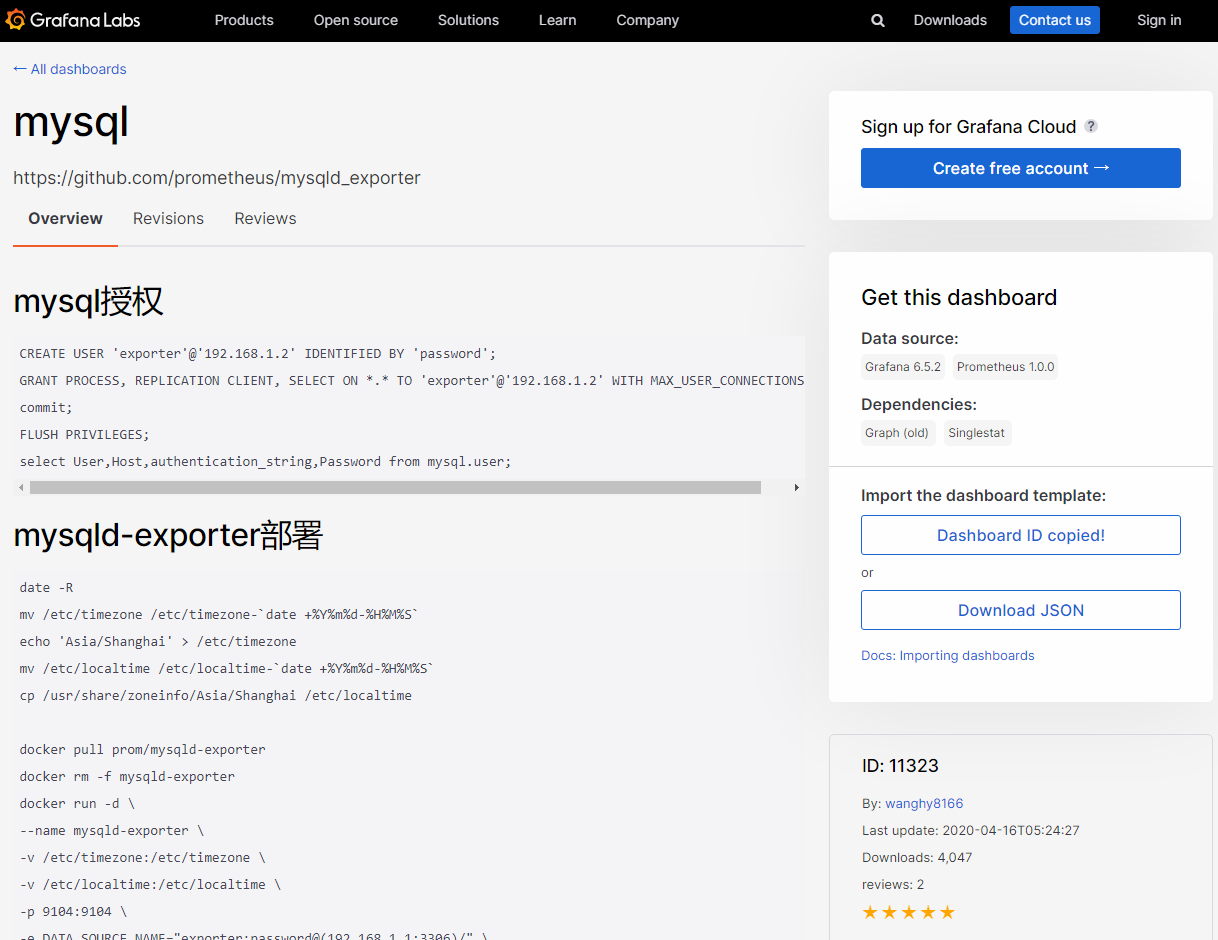Viewport: 1218px width, 940px height.
Task: Open the Solutions menu
Action: (468, 20)
